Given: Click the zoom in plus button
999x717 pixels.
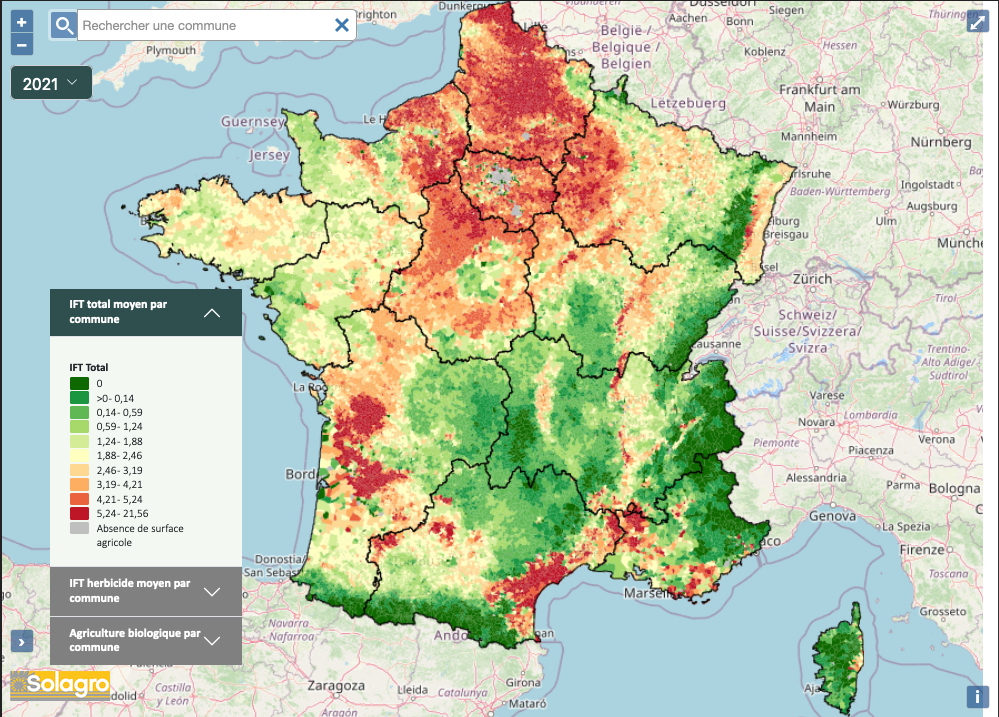Looking at the screenshot, I should [x=22, y=22].
